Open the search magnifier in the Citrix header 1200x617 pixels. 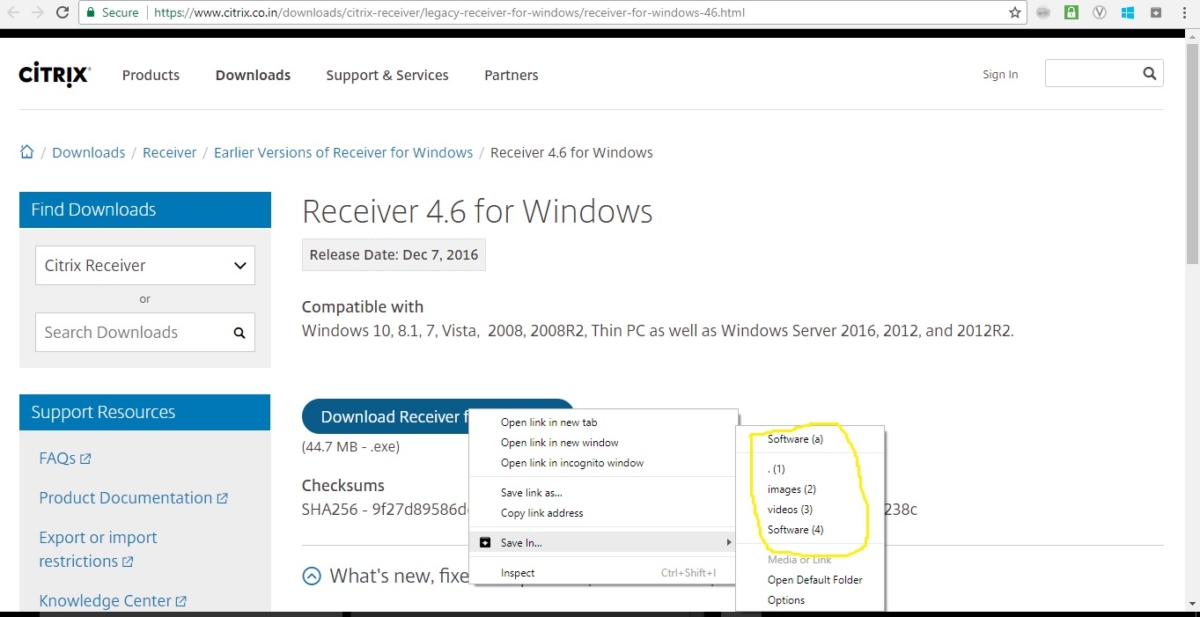[1148, 72]
